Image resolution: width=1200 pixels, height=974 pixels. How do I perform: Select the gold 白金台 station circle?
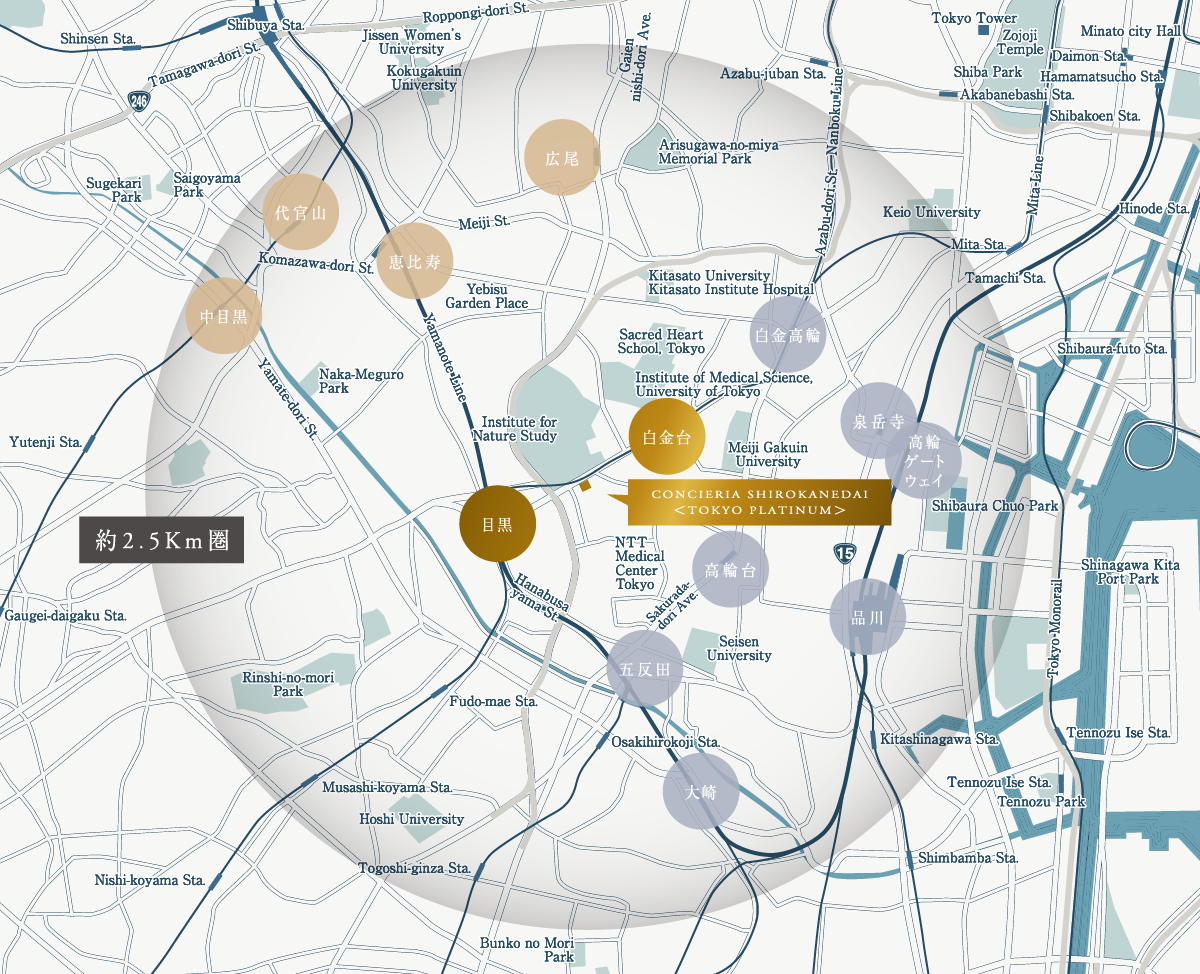click(x=667, y=437)
